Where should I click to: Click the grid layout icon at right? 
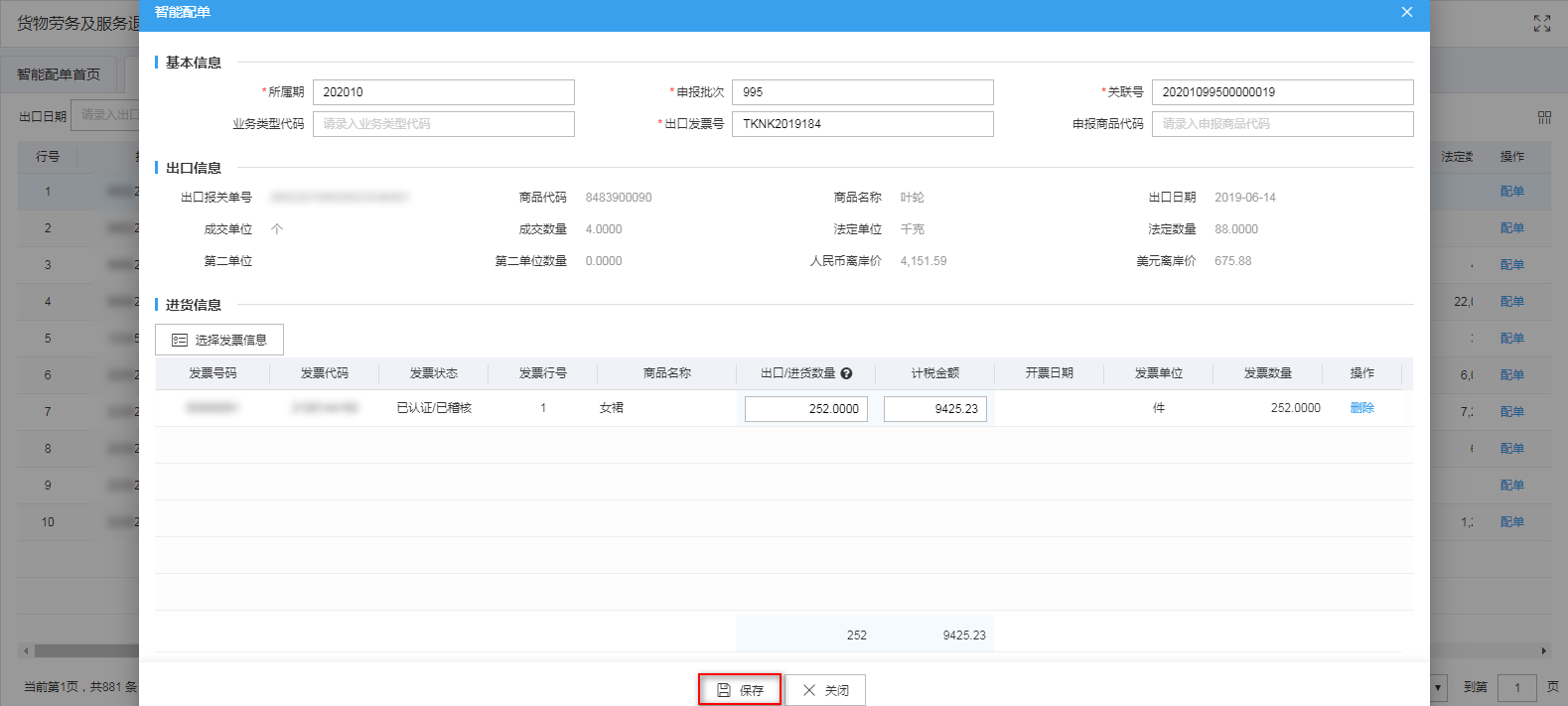[1544, 117]
